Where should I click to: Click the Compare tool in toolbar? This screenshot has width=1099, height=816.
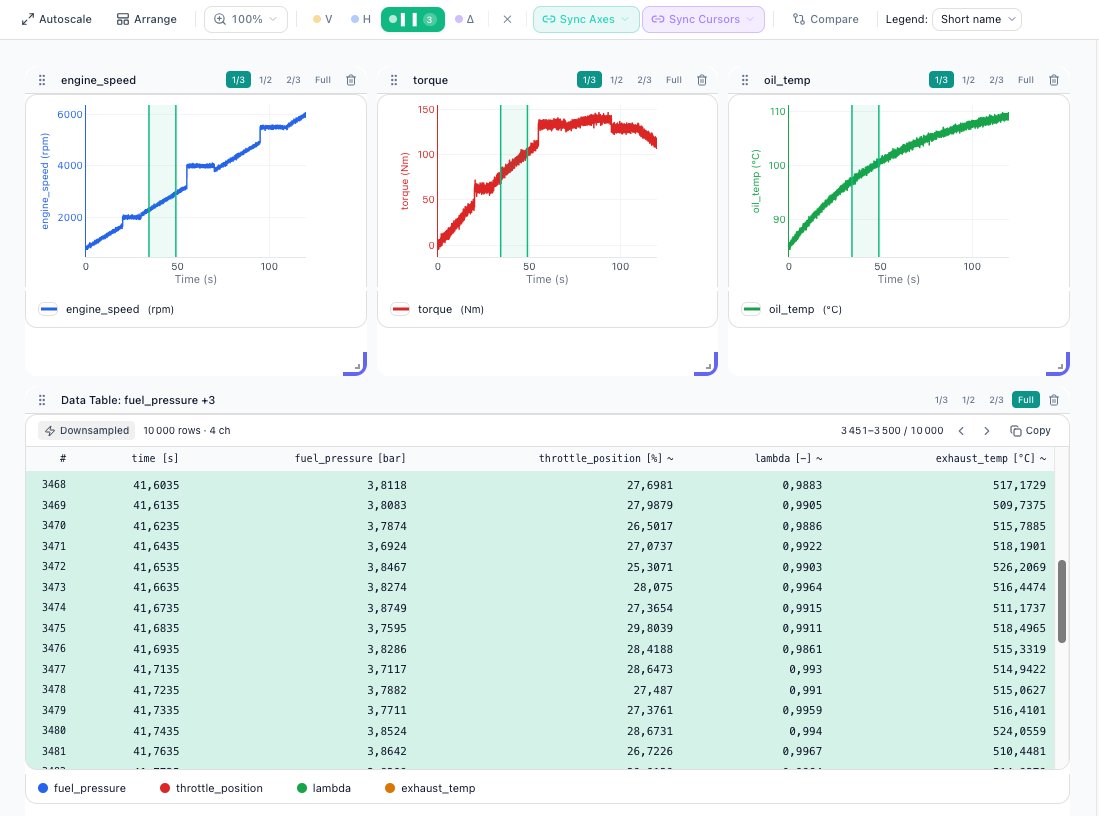pyautogui.click(x=825, y=19)
